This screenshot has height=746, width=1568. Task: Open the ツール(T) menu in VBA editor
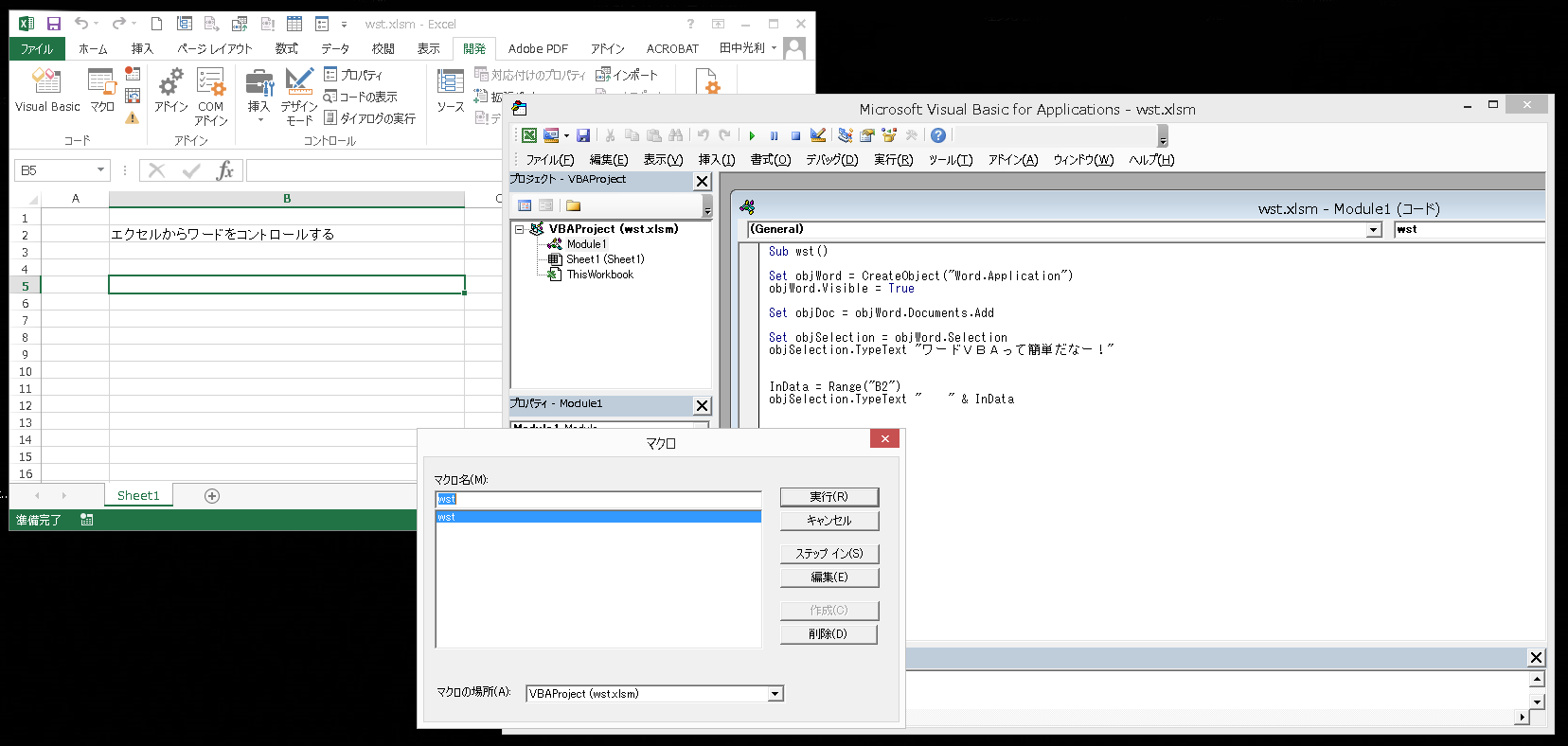pyautogui.click(x=951, y=160)
